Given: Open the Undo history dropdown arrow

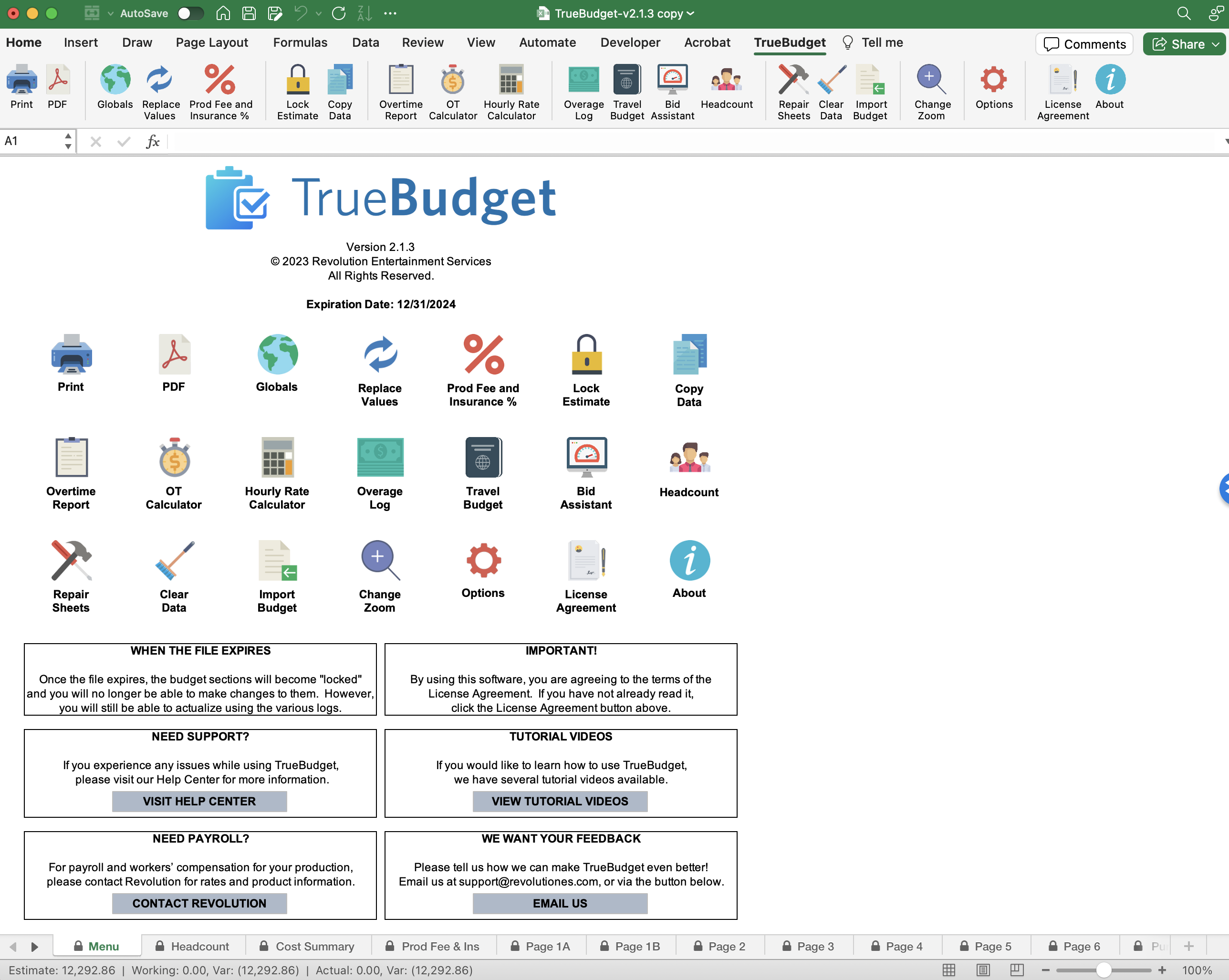Looking at the screenshot, I should click(x=319, y=14).
